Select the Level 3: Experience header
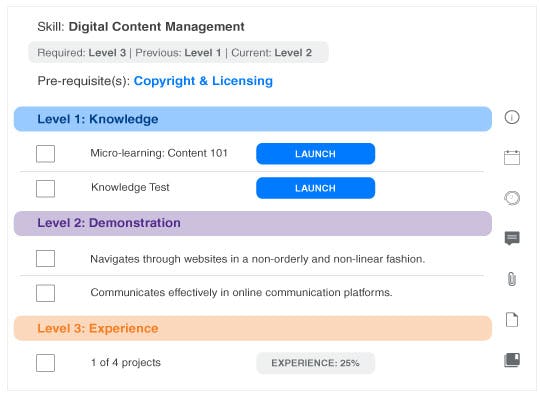 pyautogui.click(x=253, y=328)
